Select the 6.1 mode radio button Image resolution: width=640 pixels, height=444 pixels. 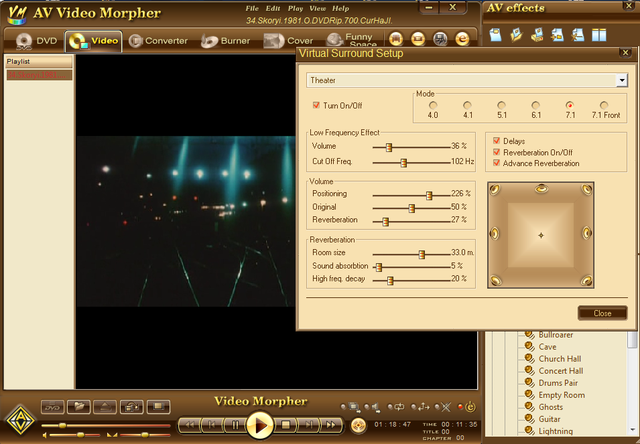[536, 105]
